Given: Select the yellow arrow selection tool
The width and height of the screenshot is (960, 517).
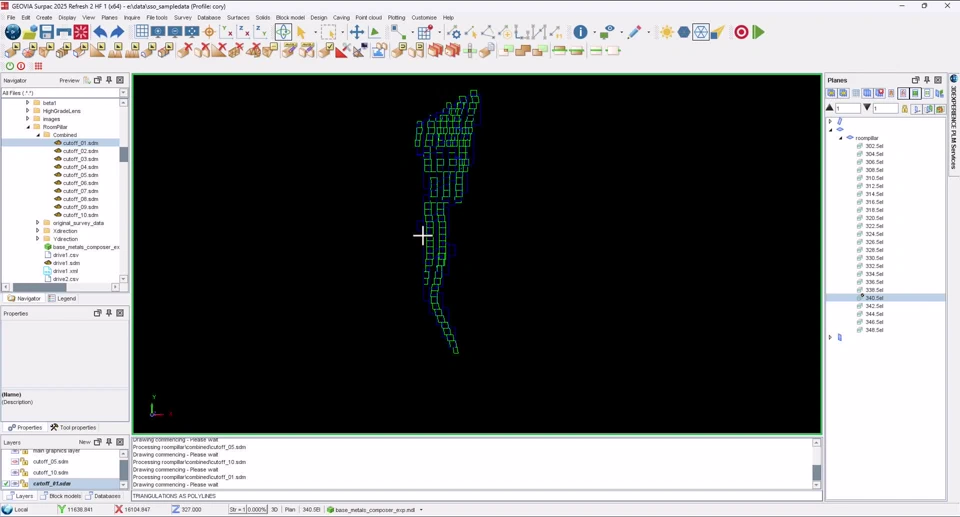Looking at the screenshot, I should coord(300,32).
